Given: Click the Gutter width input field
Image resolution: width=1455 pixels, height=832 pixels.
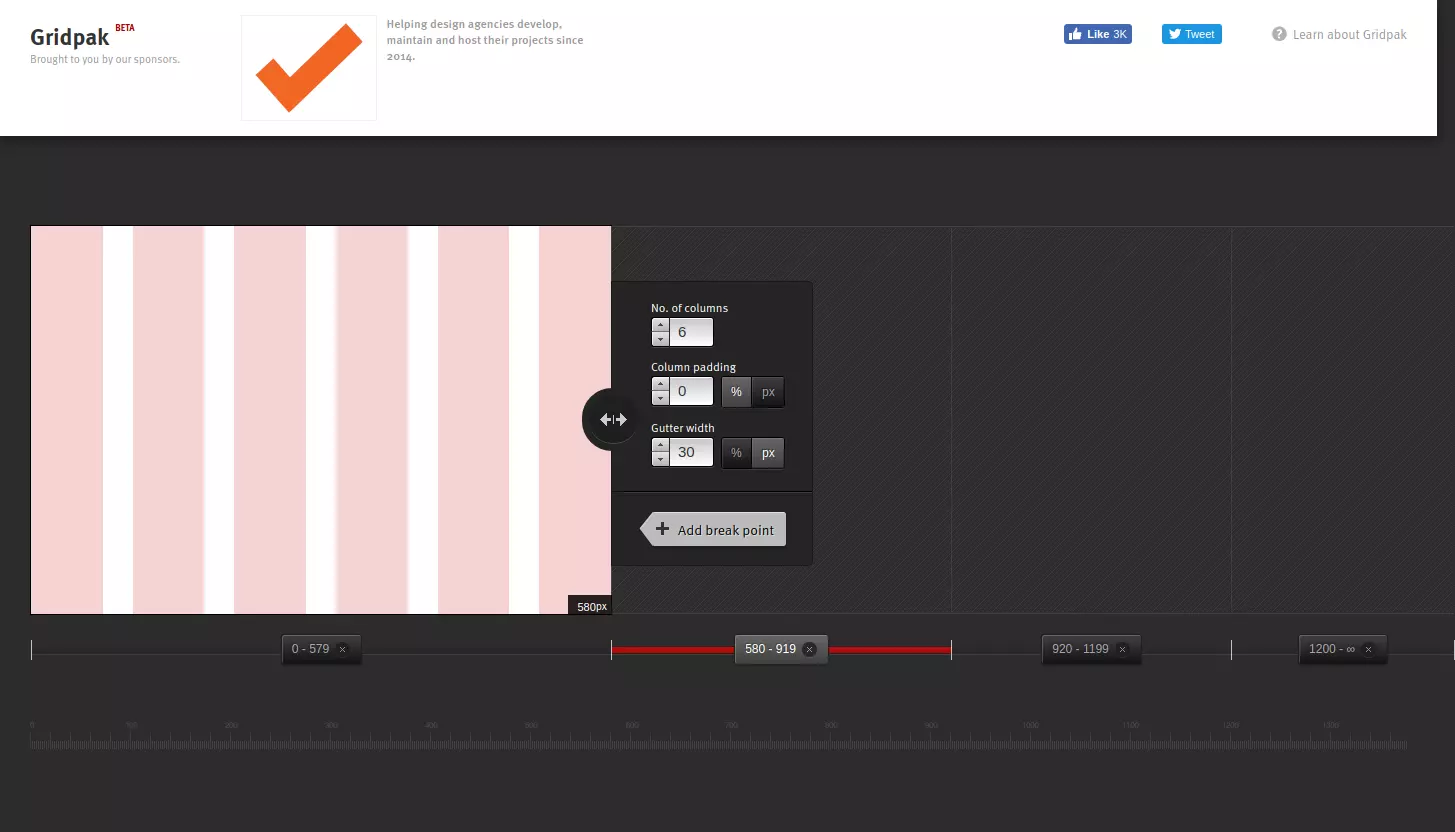Looking at the screenshot, I should click(x=691, y=453).
